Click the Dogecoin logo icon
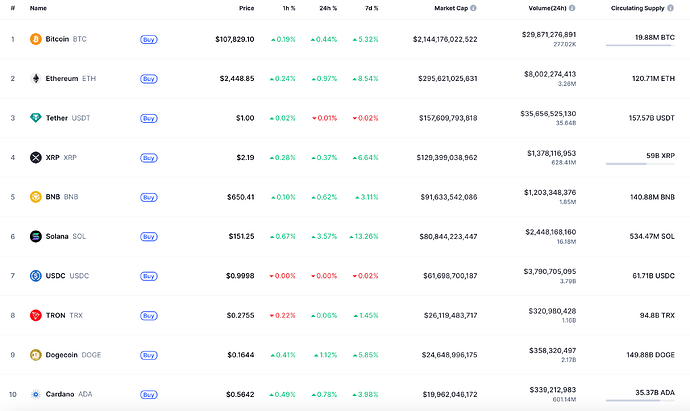The height and width of the screenshot is (411, 690). (36, 354)
